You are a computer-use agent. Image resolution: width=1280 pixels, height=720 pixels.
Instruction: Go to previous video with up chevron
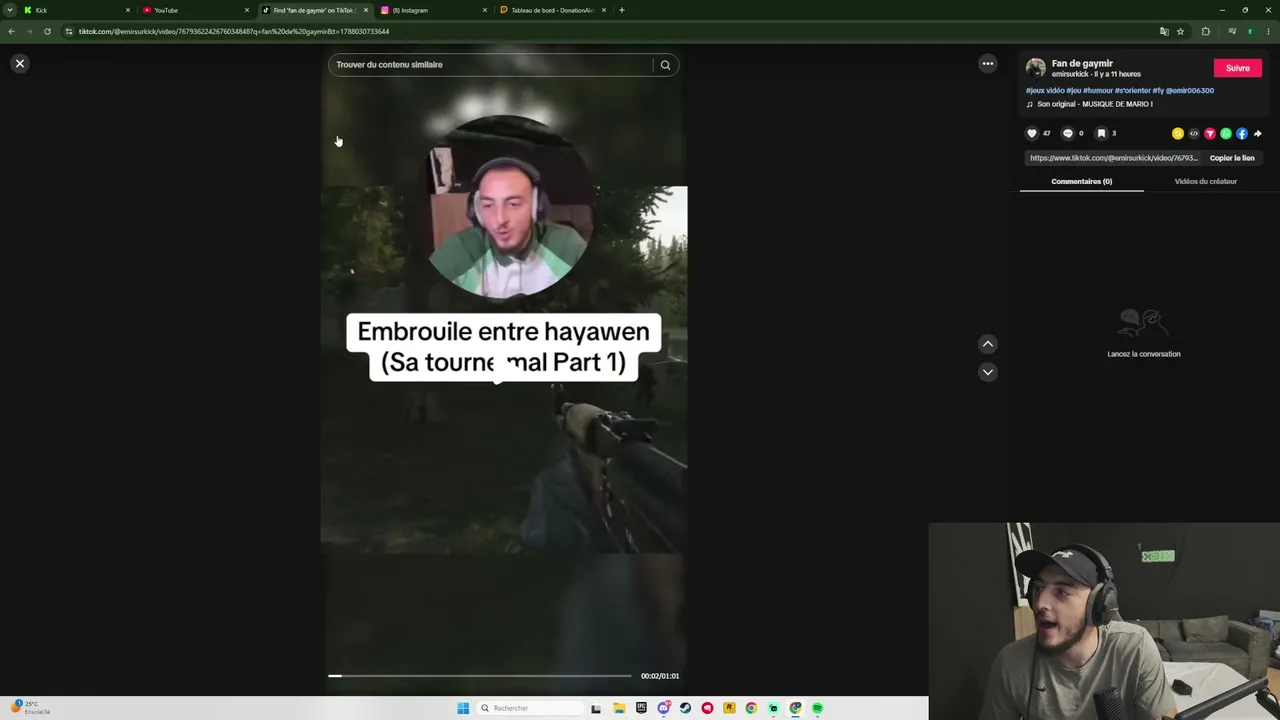(988, 344)
